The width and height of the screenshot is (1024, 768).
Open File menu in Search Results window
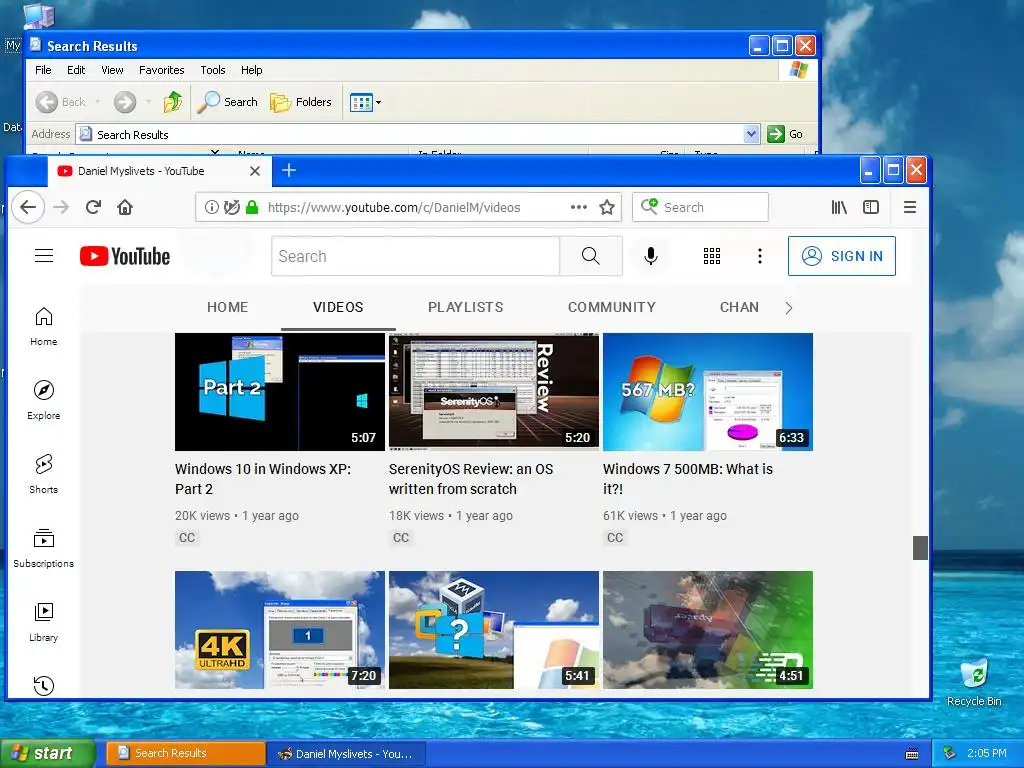coord(43,70)
